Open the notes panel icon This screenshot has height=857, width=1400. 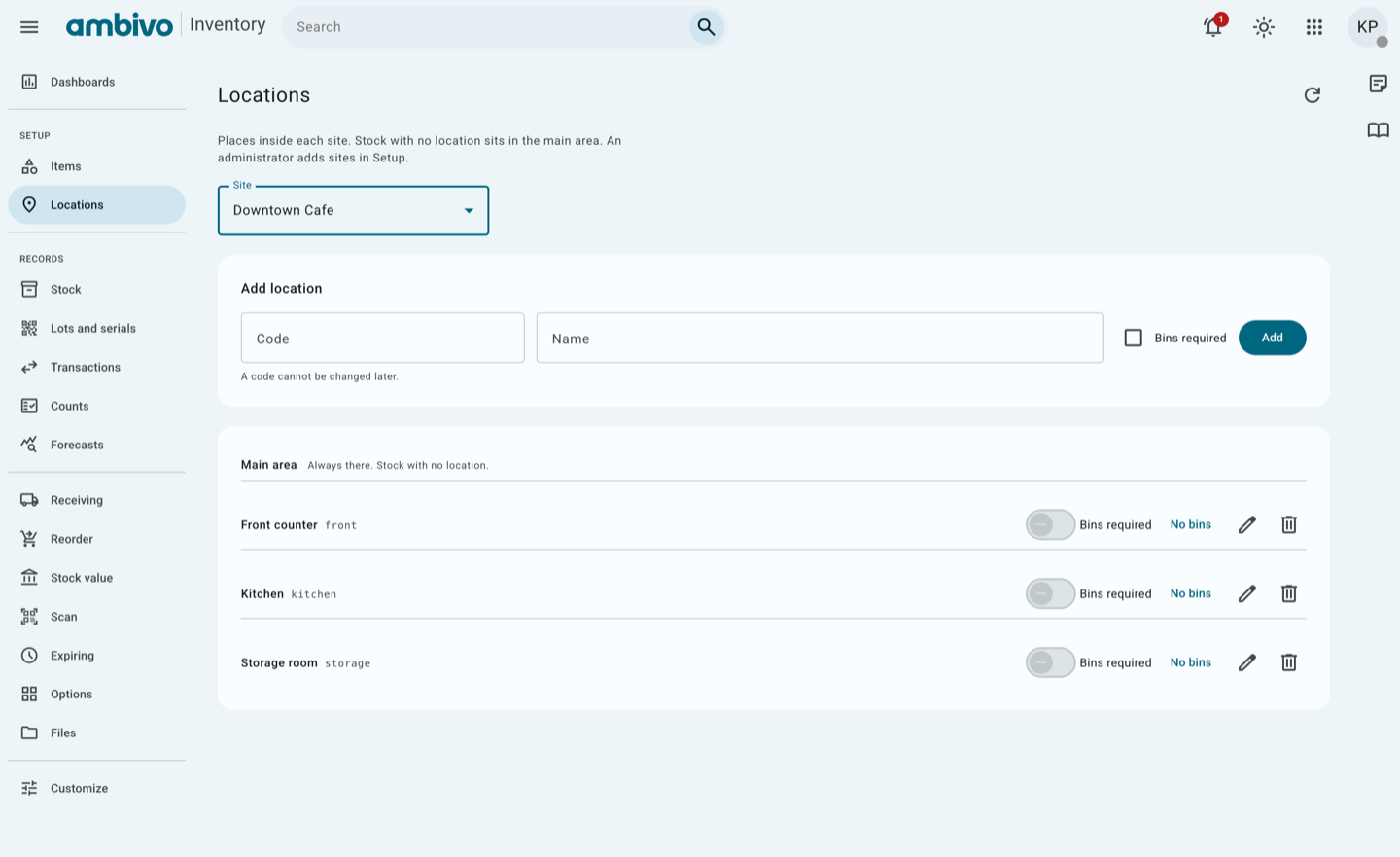pos(1378,84)
